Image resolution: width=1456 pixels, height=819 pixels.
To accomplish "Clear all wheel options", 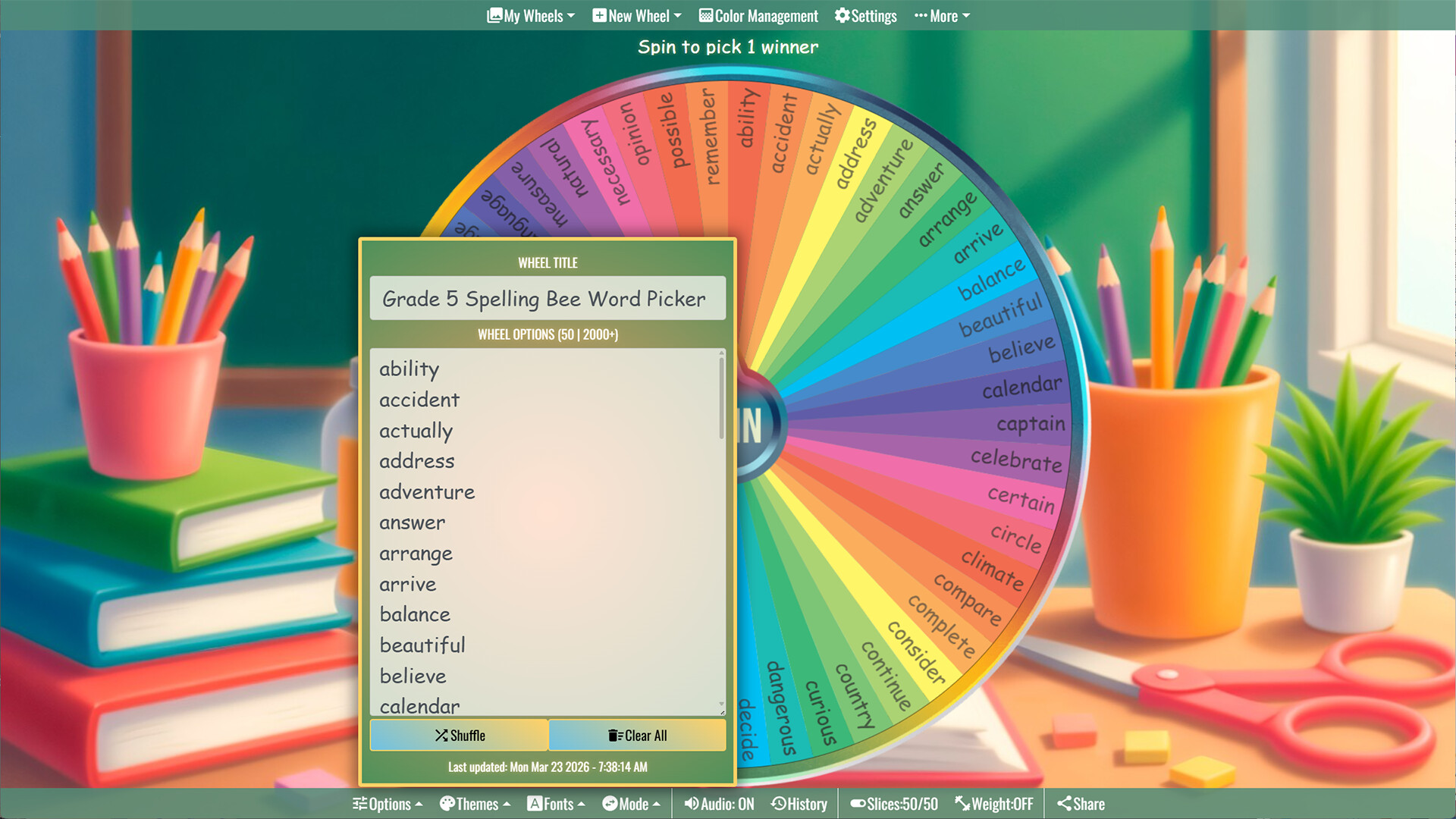I will 638,735.
